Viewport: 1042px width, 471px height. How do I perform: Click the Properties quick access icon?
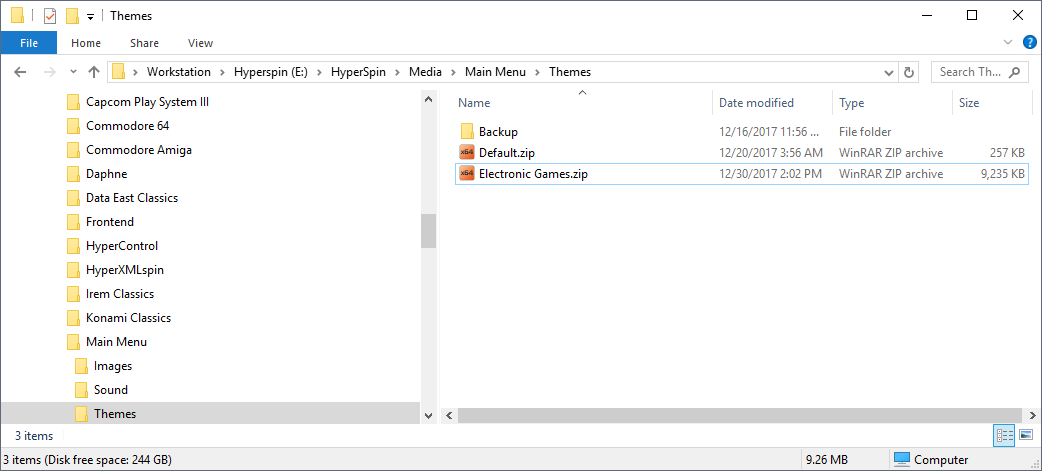50,15
